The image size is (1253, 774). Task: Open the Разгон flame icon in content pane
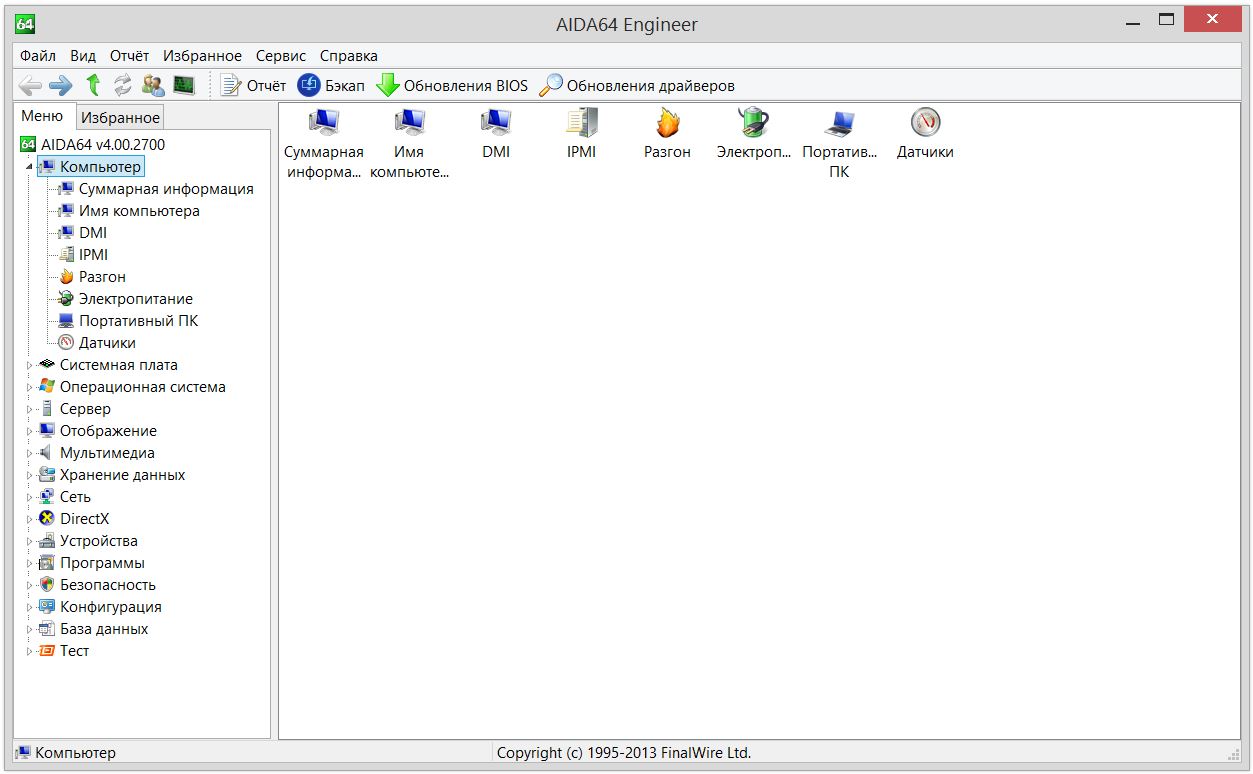(x=667, y=134)
